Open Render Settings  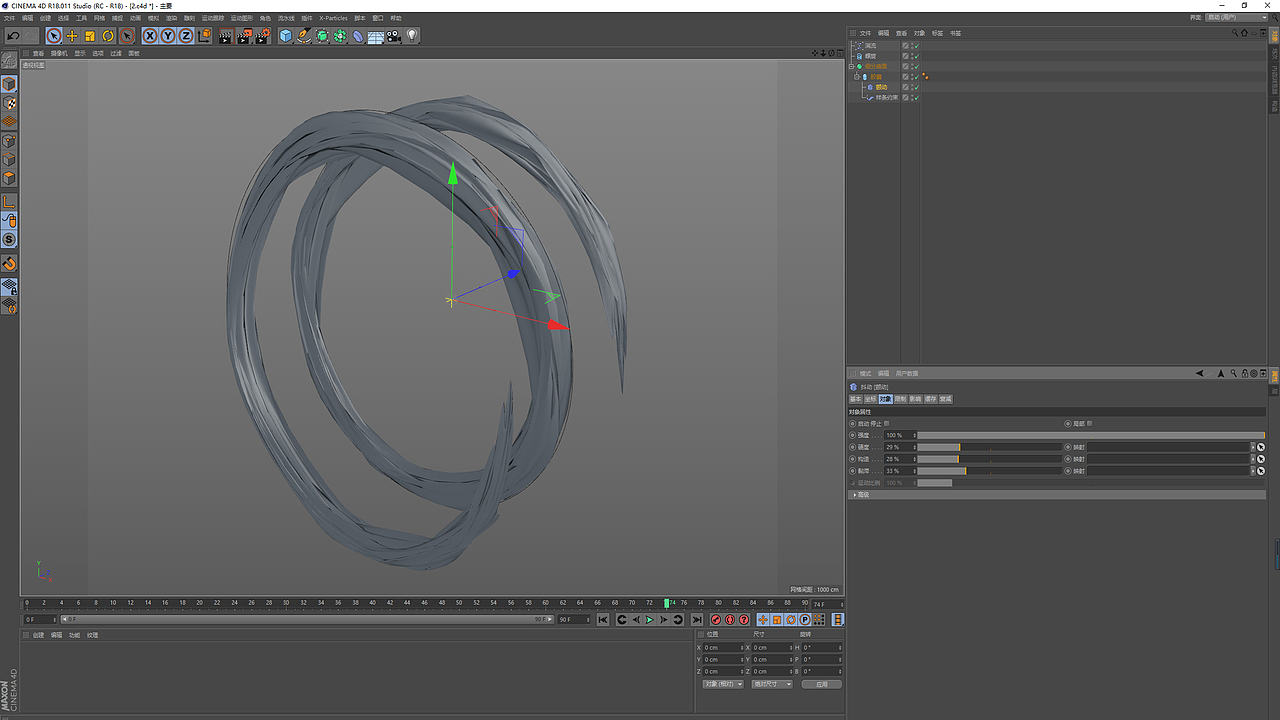point(263,36)
